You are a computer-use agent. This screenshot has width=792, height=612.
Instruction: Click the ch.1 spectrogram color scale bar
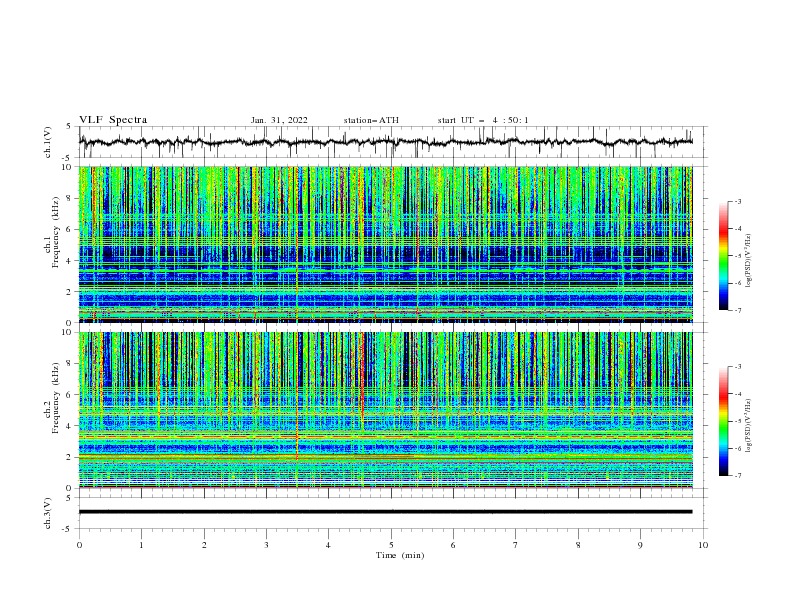[x=723, y=256]
